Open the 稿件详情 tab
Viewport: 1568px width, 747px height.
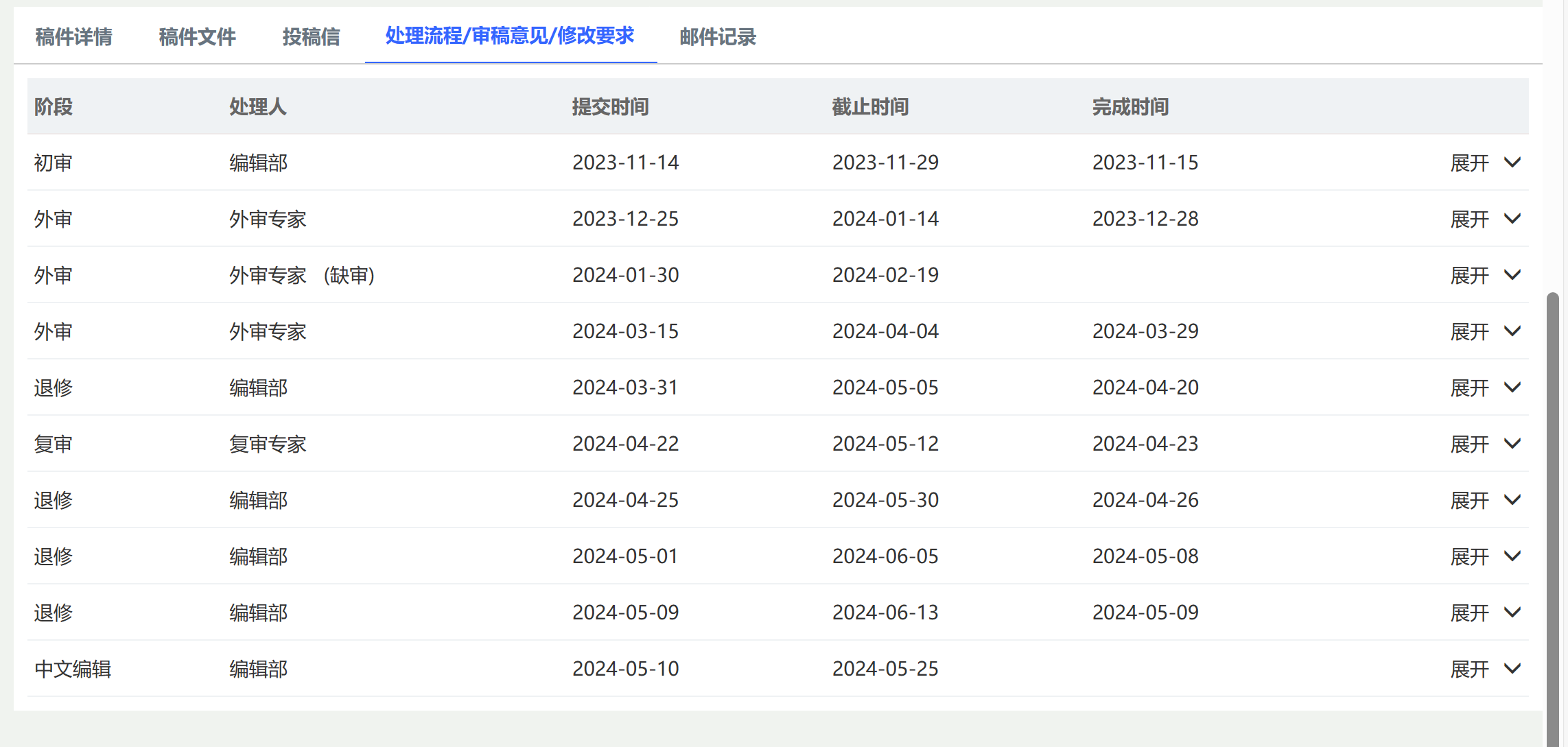(73, 37)
